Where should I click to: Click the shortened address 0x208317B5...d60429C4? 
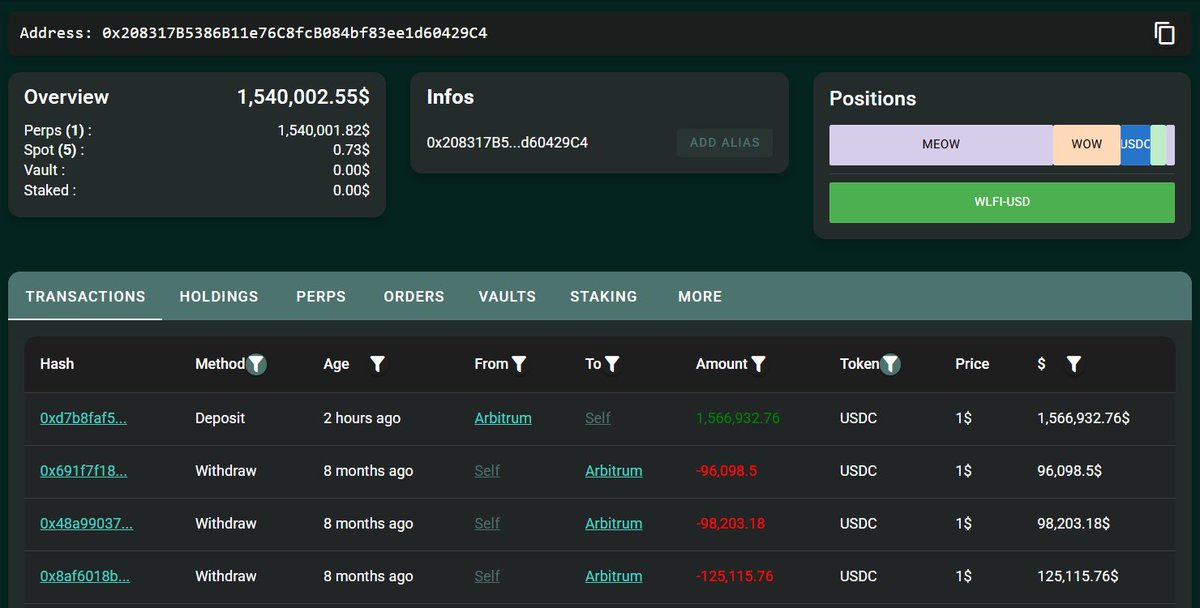coord(507,143)
